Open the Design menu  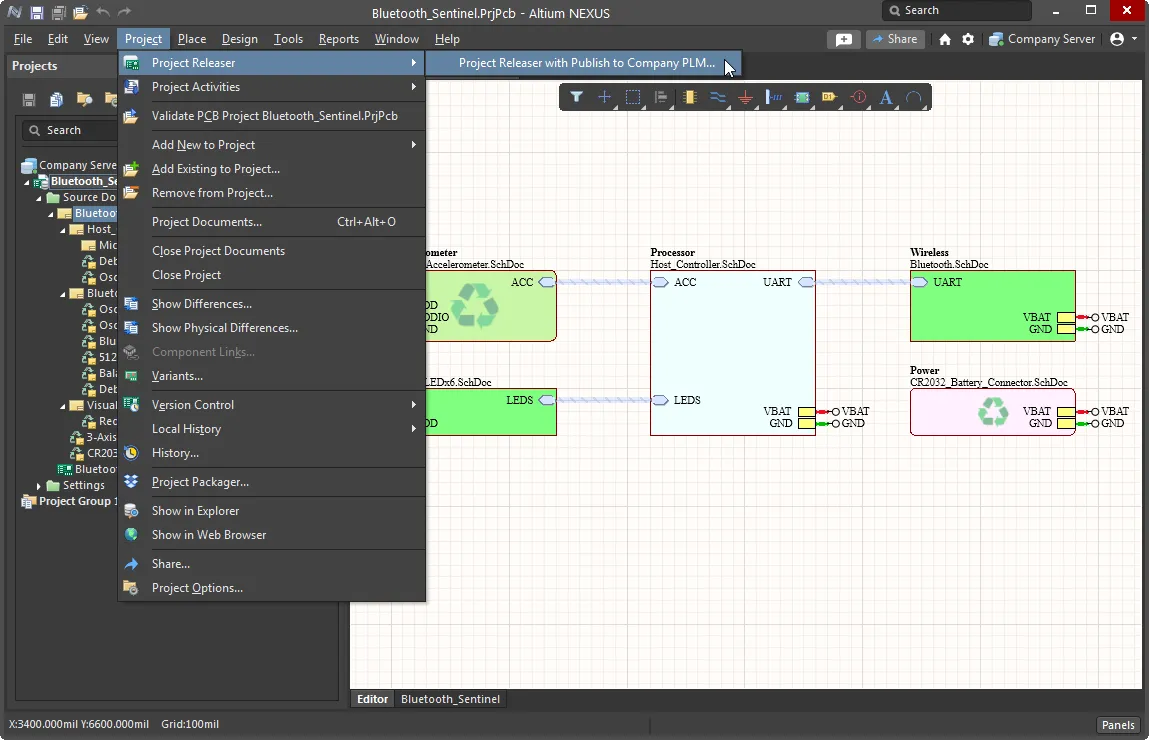coord(240,39)
